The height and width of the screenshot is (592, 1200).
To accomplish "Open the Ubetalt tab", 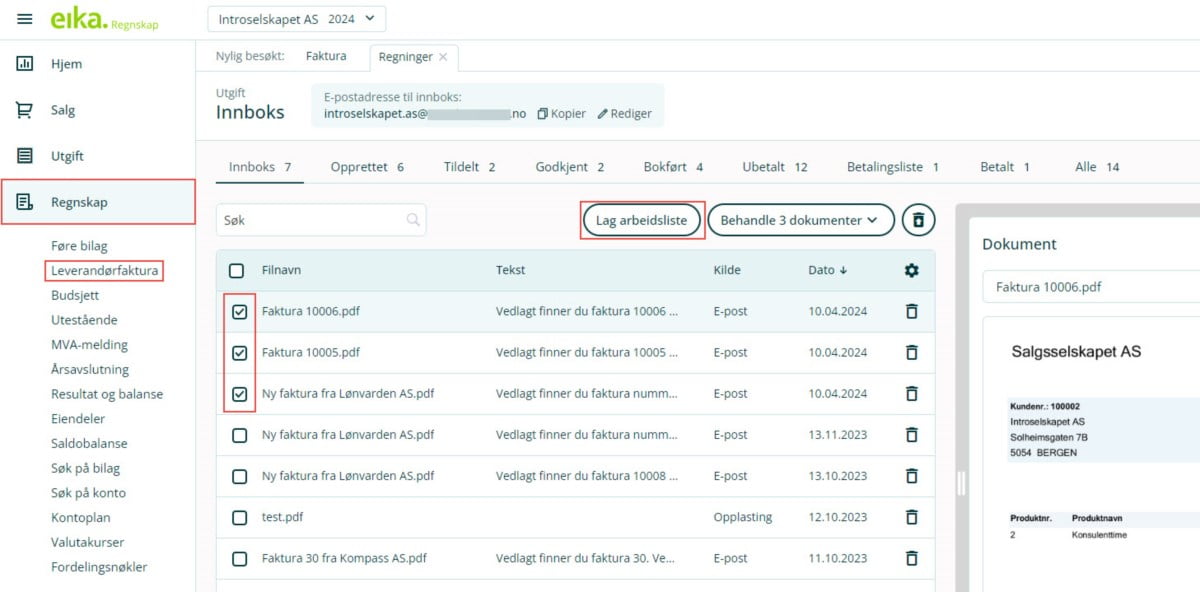I will 773,167.
